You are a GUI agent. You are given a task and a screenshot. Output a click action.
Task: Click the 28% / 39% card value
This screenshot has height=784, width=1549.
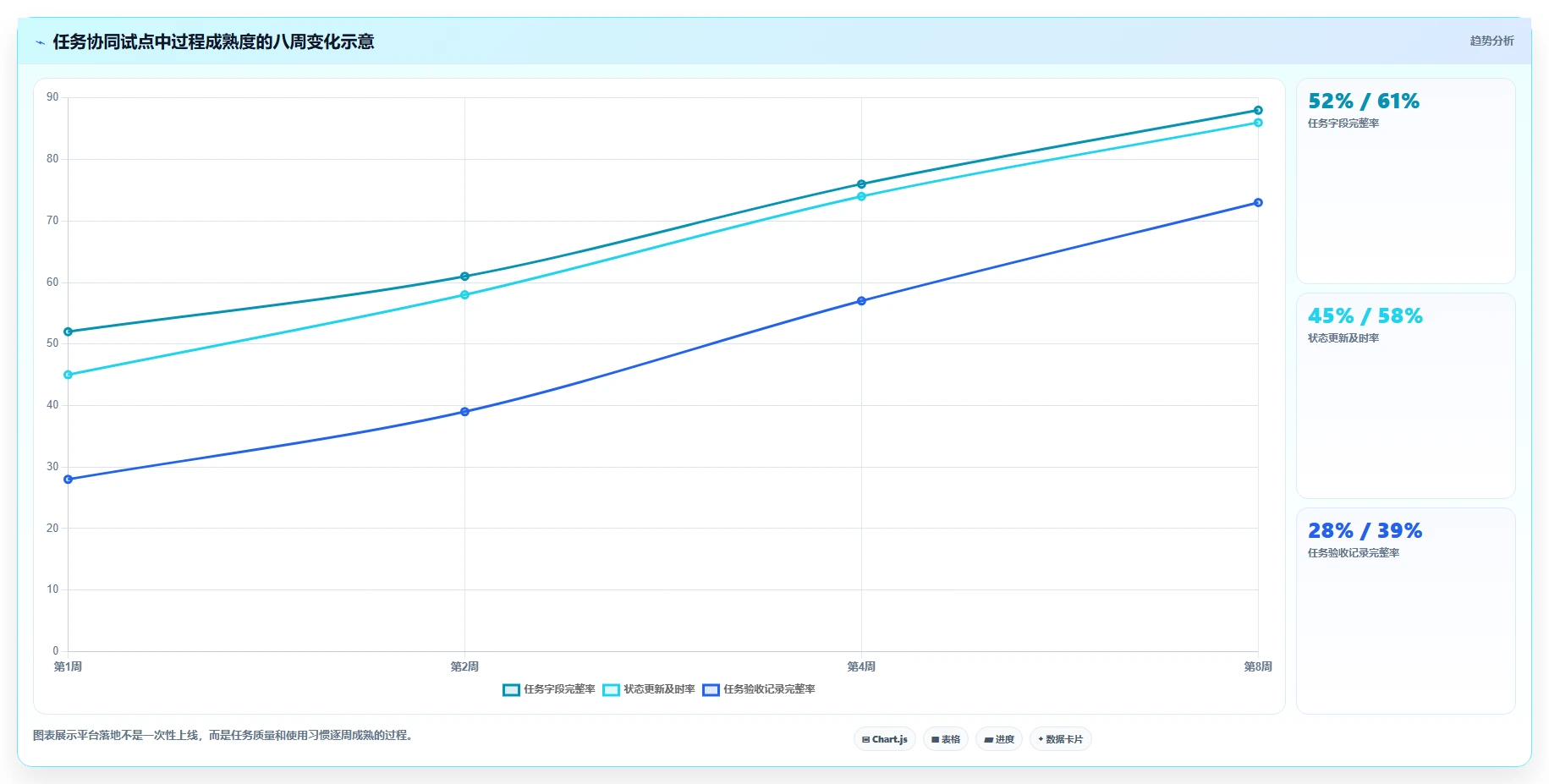[x=1365, y=531]
